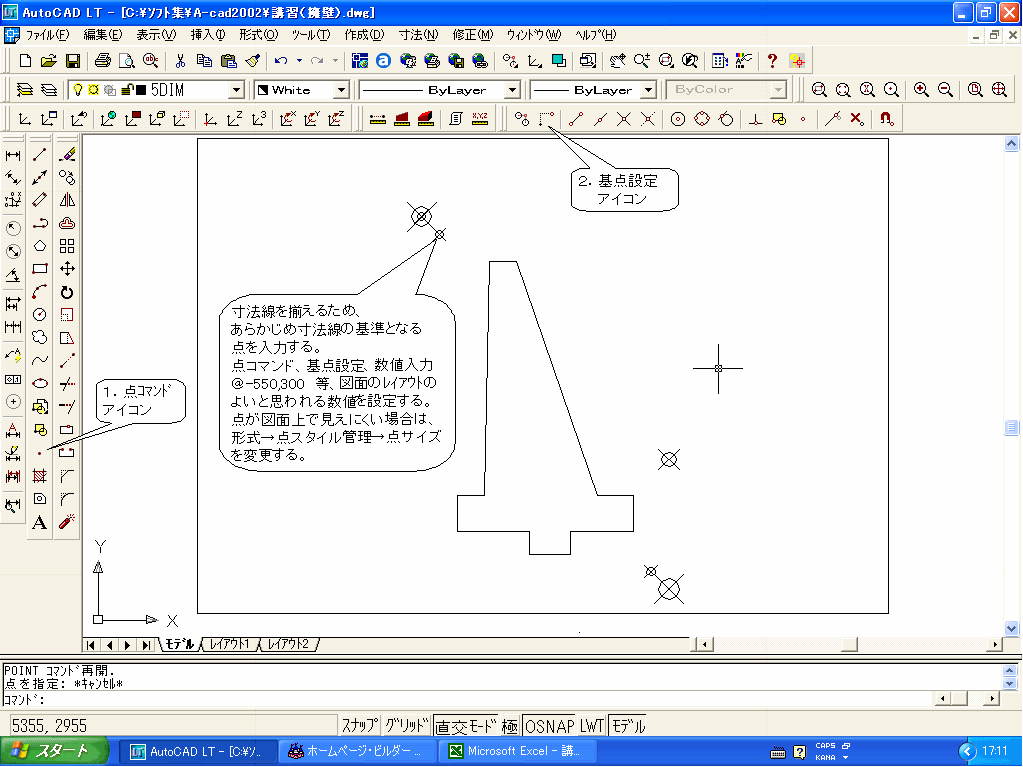This screenshot has width=1023, height=767.
Task: Click the New drawing icon
Action: 25,61
